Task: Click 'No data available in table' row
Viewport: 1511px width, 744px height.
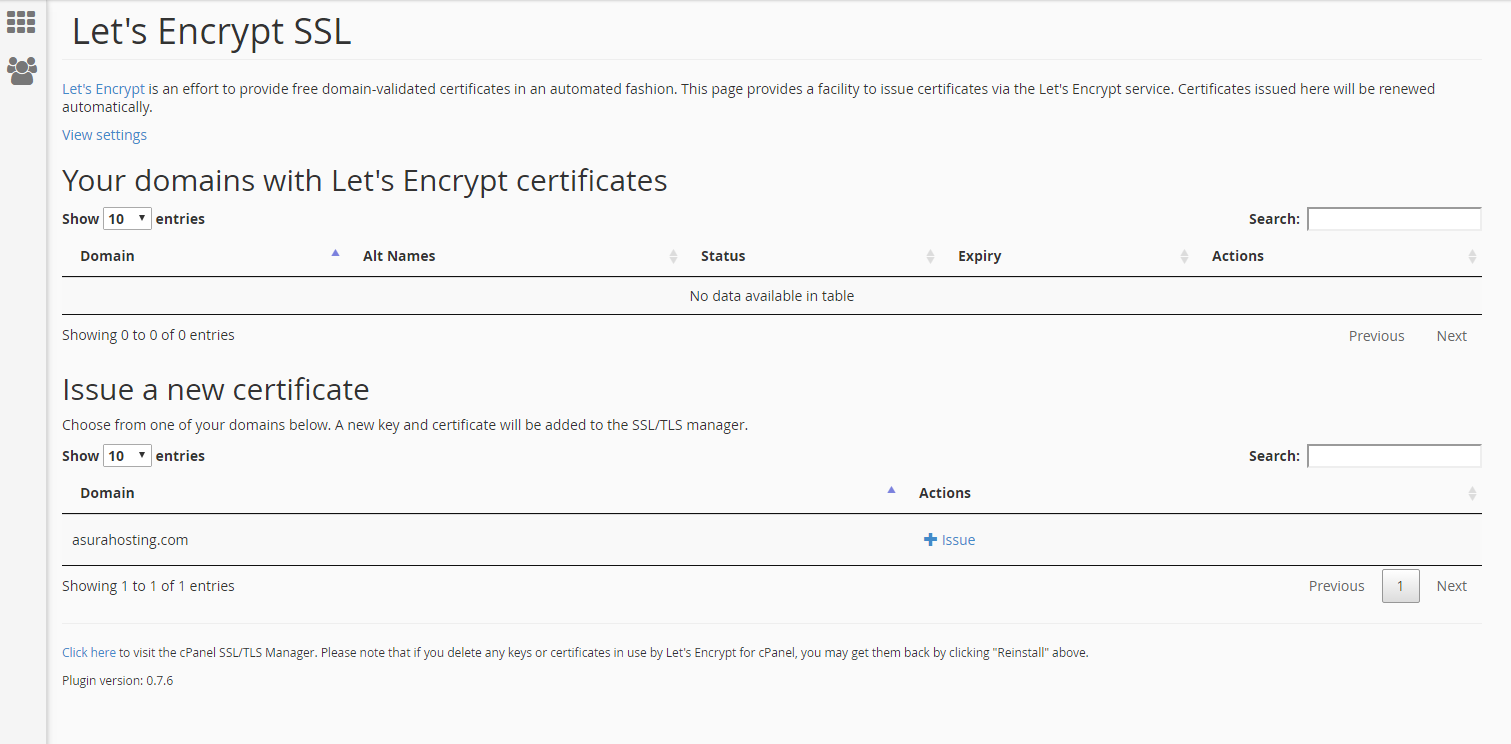Action: 772,296
